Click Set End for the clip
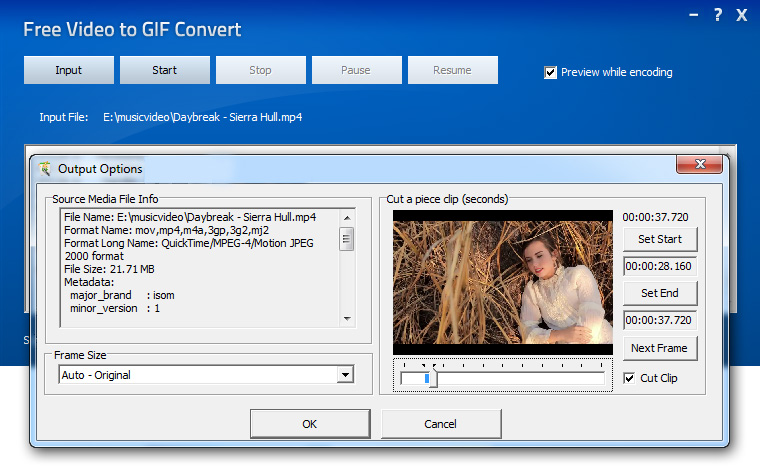This screenshot has height=471, width=760. [x=660, y=293]
